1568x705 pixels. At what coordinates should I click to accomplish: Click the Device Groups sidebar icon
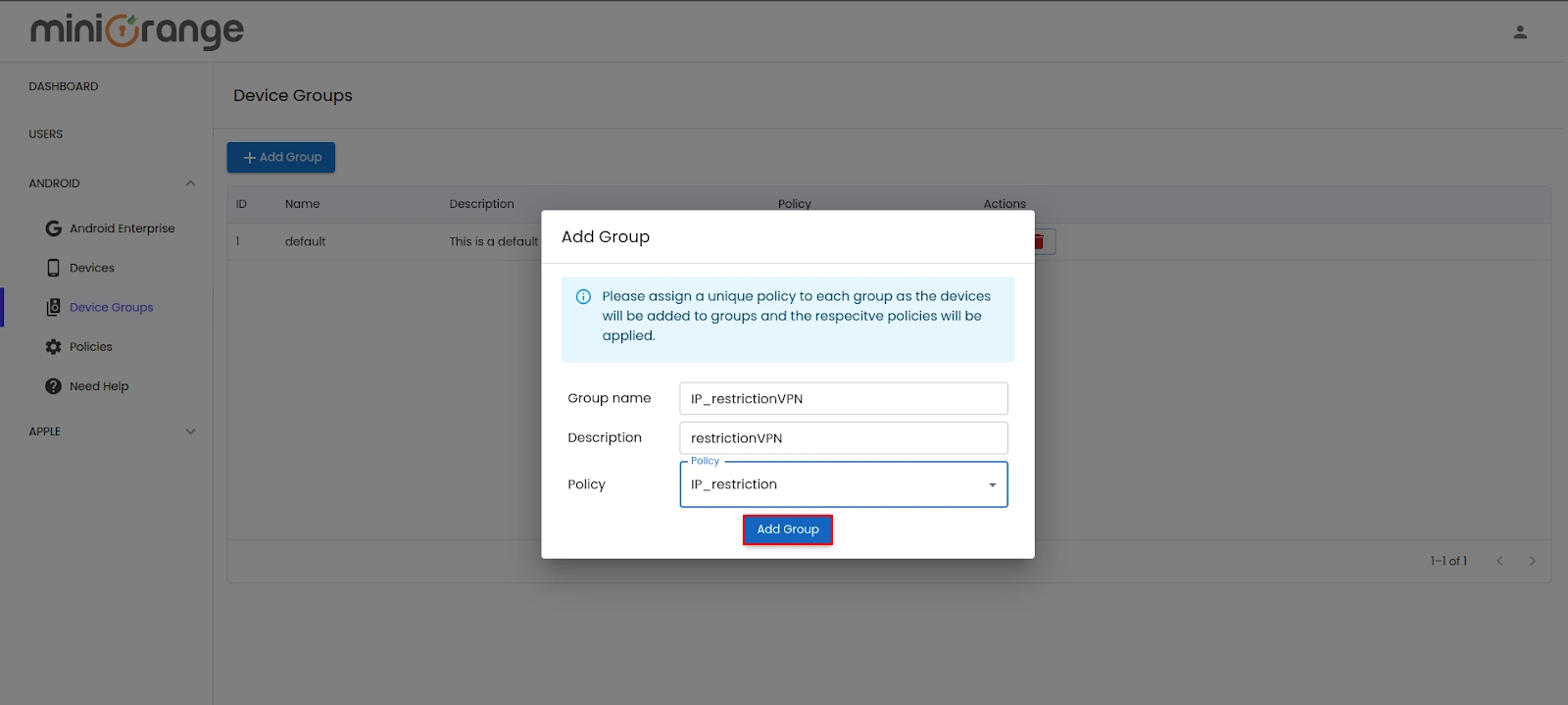[53, 307]
